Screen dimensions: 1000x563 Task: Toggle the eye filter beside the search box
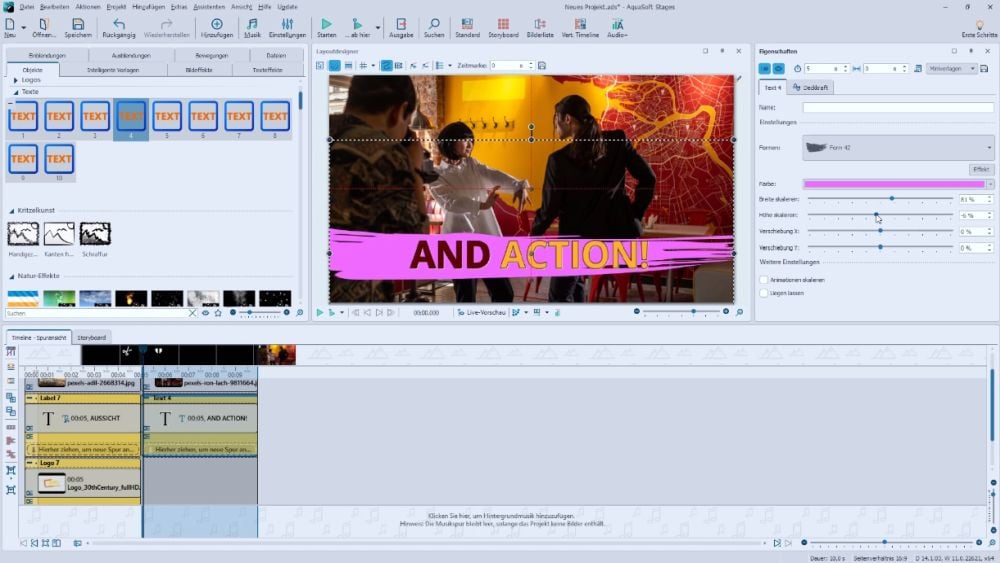point(206,313)
